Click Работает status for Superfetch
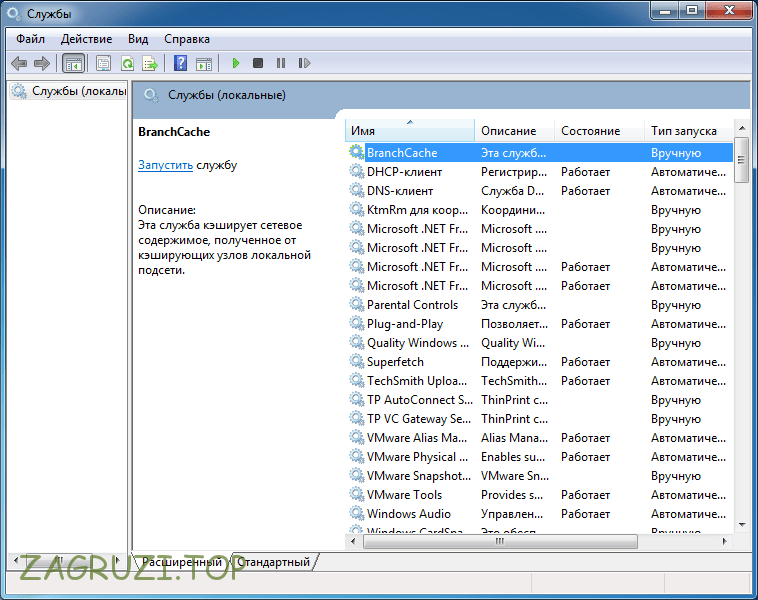 tap(585, 362)
